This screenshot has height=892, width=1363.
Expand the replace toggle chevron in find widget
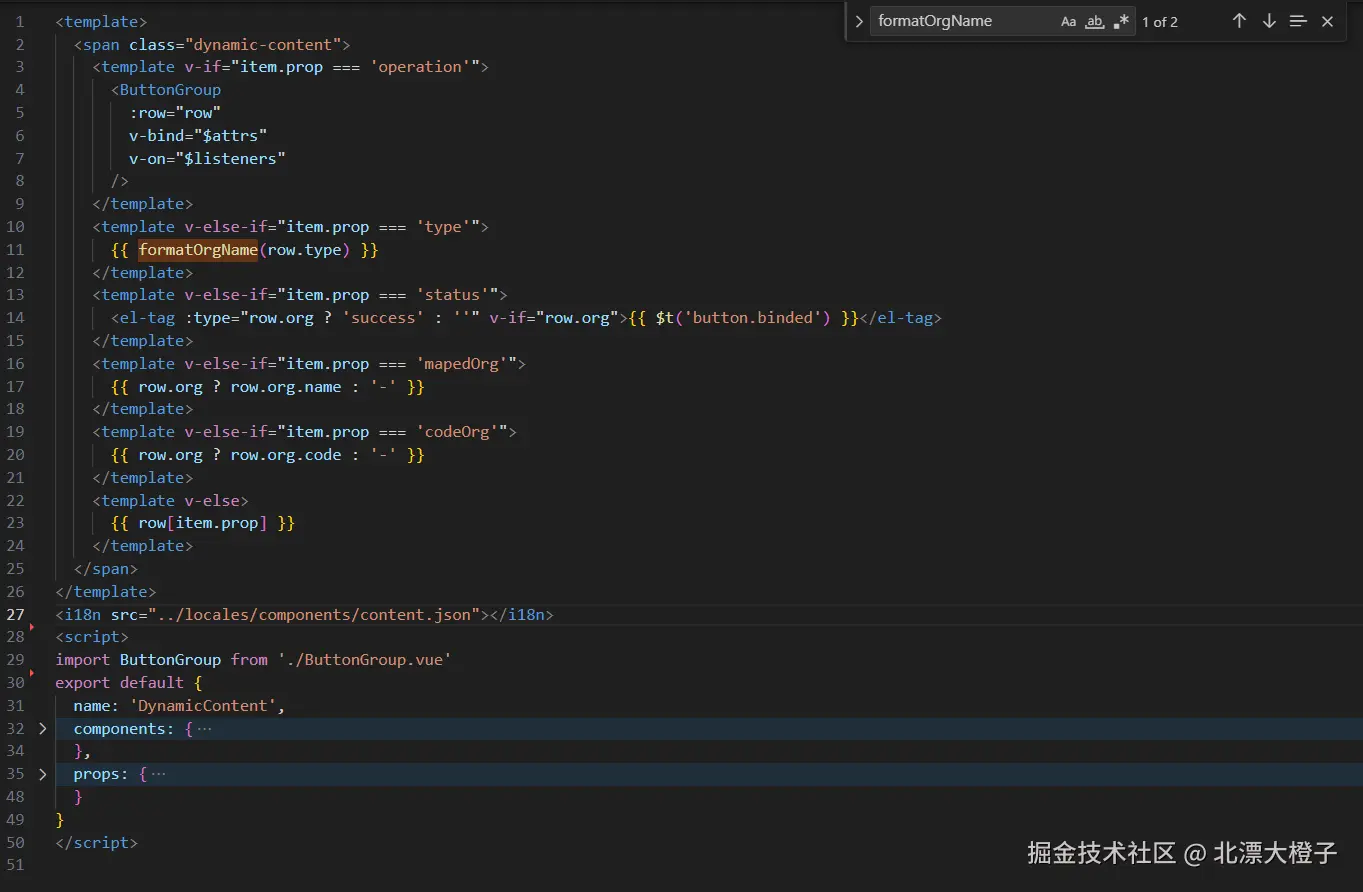(x=858, y=21)
